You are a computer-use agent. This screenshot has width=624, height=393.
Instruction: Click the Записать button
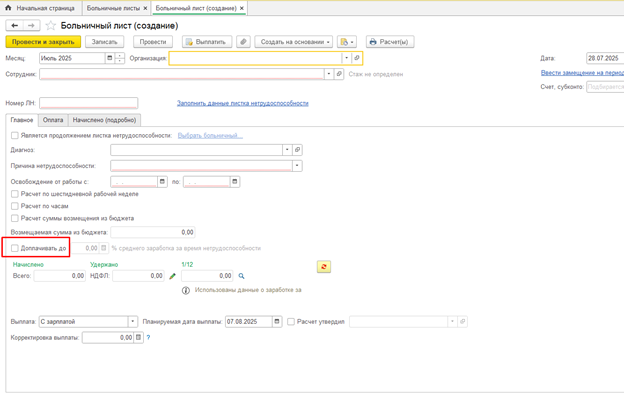pyautogui.click(x=104, y=42)
